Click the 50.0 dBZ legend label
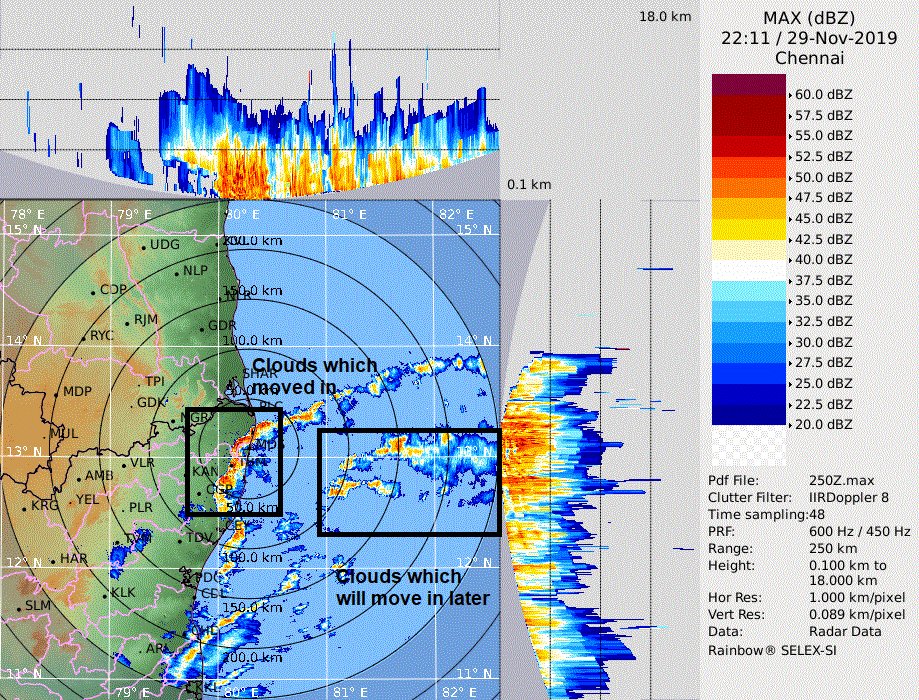The image size is (919, 700). coord(823,177)
